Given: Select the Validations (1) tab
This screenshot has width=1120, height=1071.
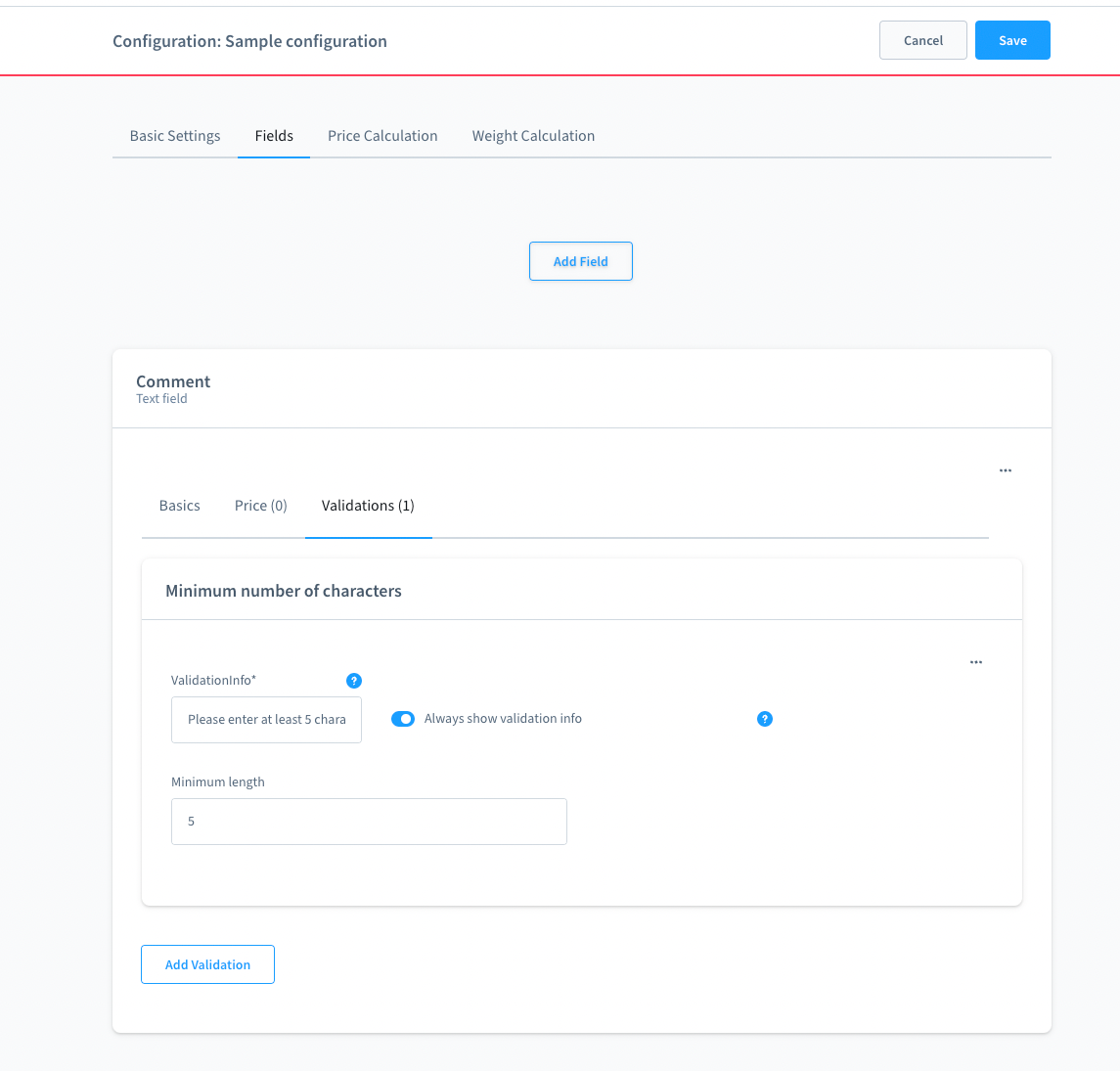Looking at the screenshot, I should point(368,506).
